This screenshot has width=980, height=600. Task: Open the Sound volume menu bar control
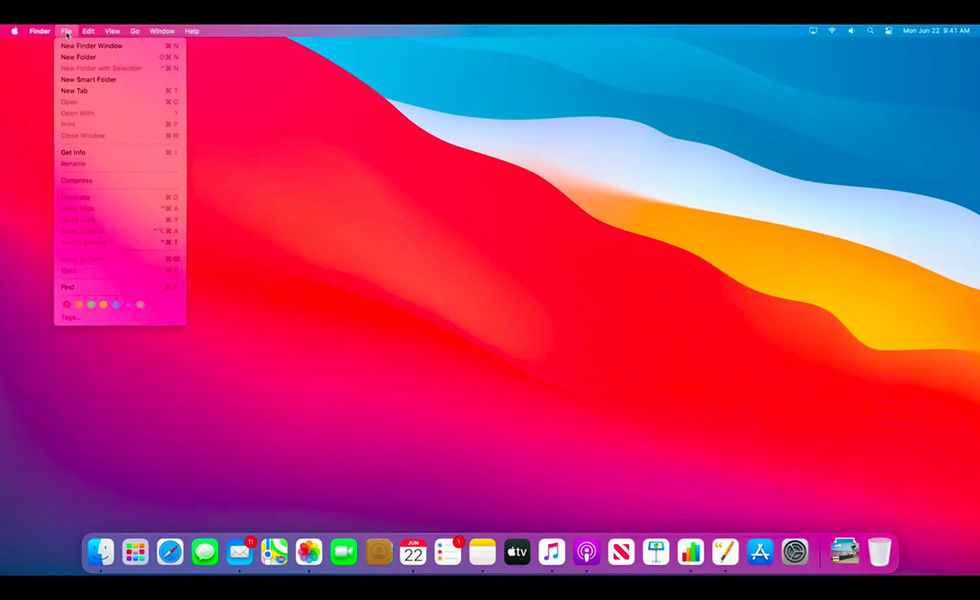[851, 31]
